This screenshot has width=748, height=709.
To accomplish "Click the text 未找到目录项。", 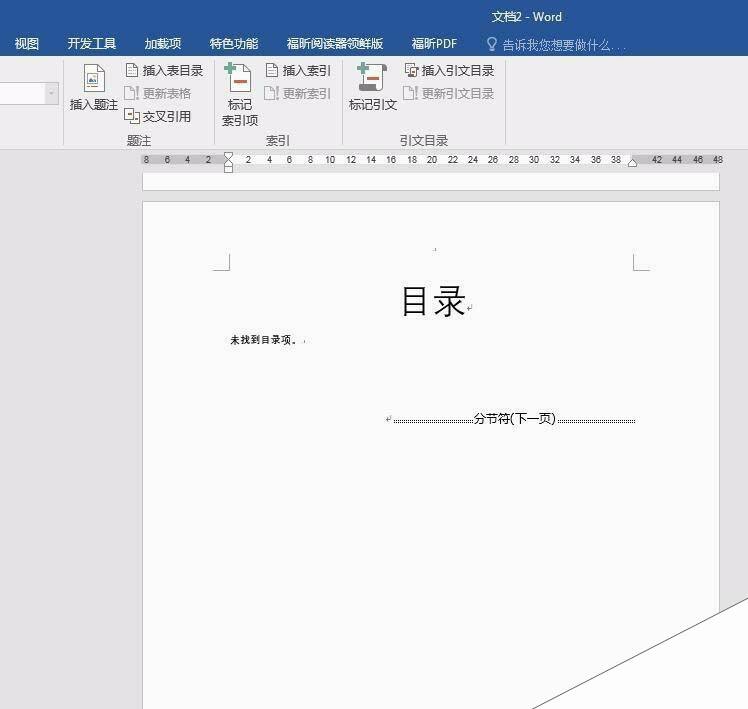I will click(263, 340).
